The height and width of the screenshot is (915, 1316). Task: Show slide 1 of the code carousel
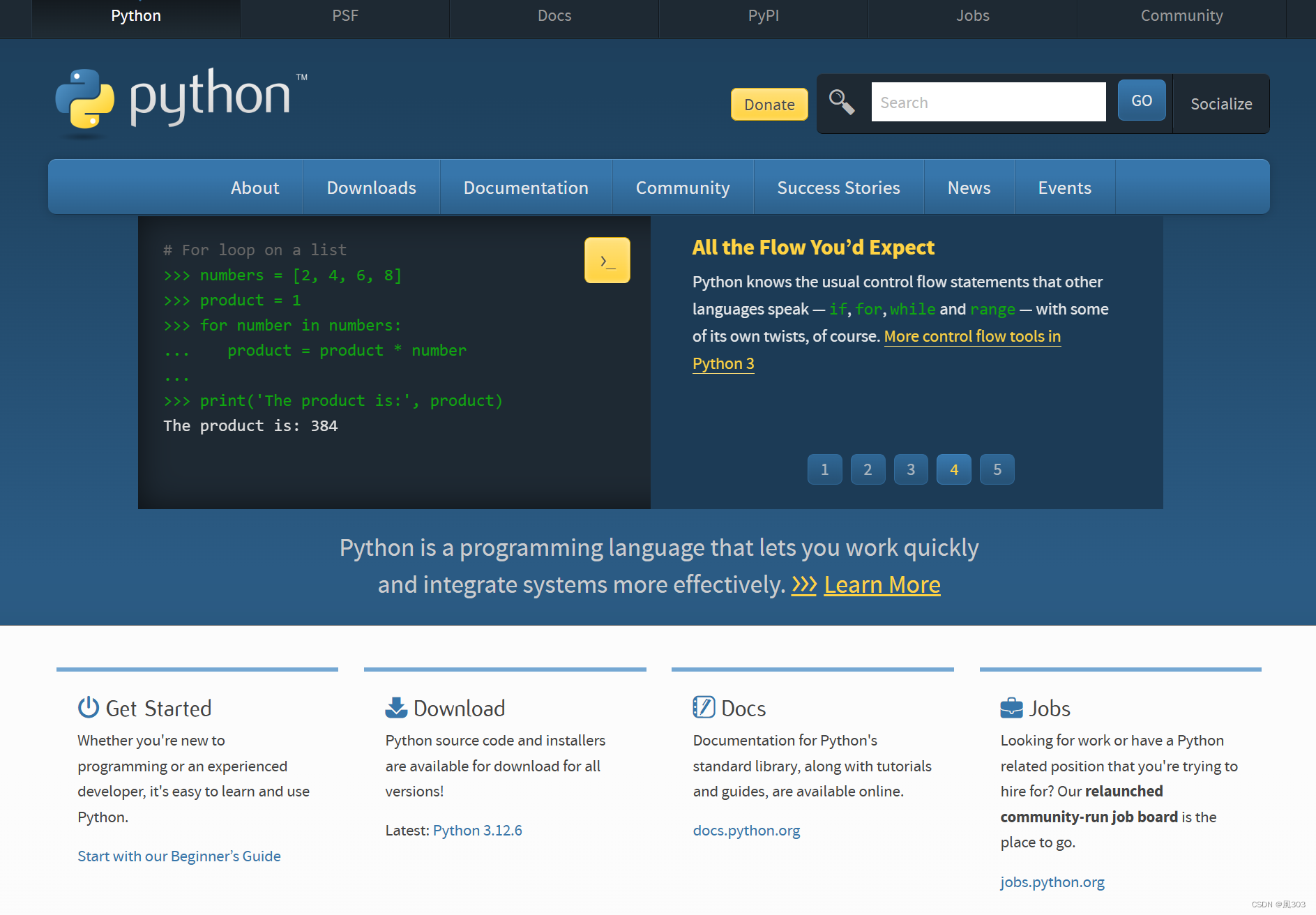(825, 469)
